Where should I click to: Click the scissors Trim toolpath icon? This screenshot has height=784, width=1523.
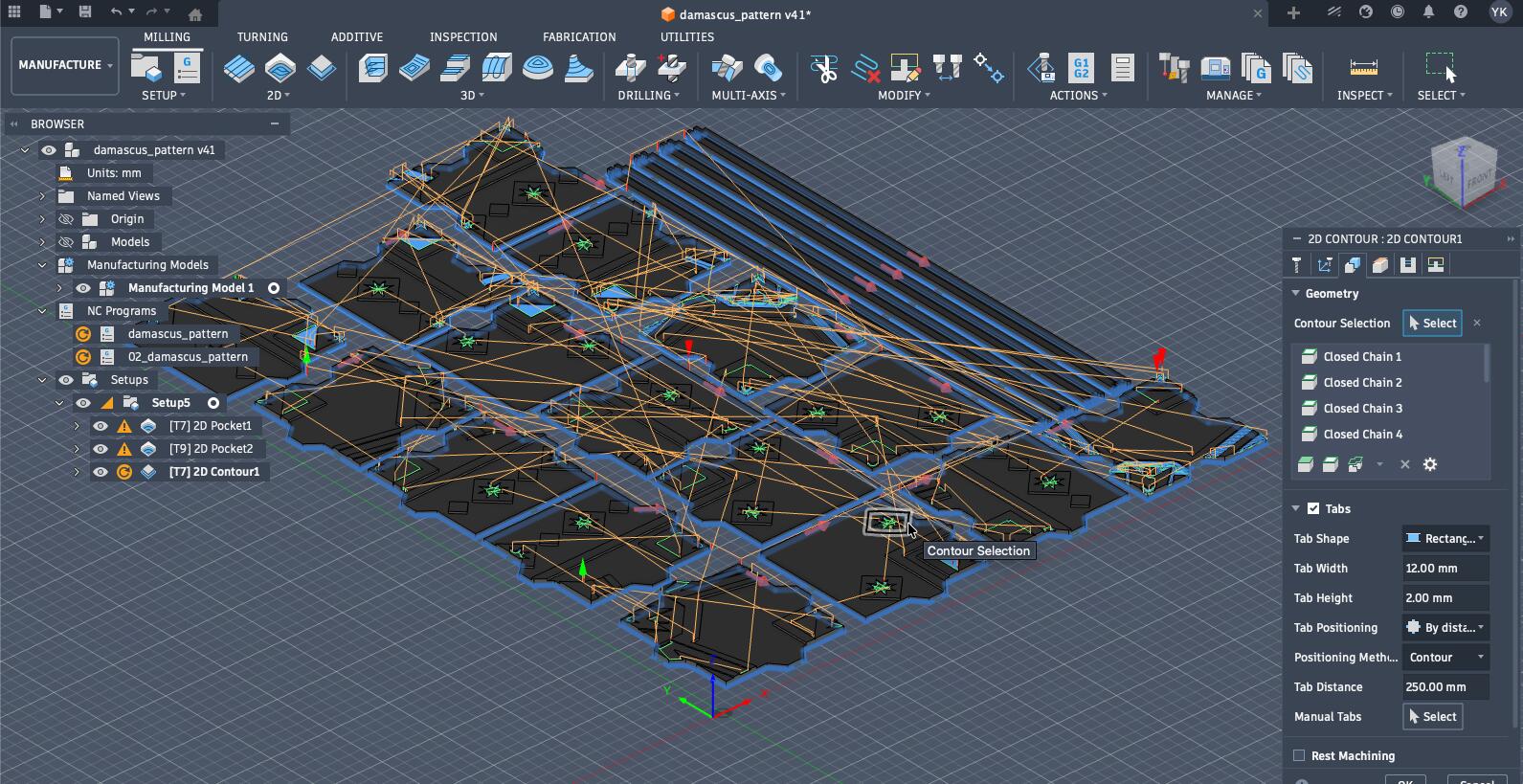point(823,68)
